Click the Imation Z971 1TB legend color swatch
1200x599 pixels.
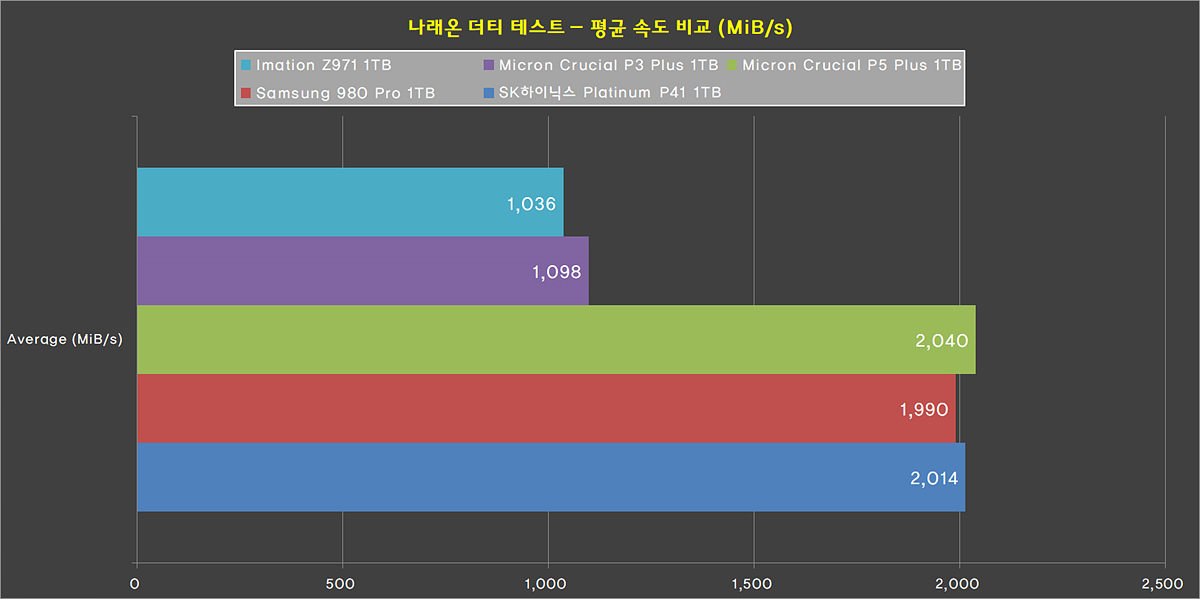(246, 66)
